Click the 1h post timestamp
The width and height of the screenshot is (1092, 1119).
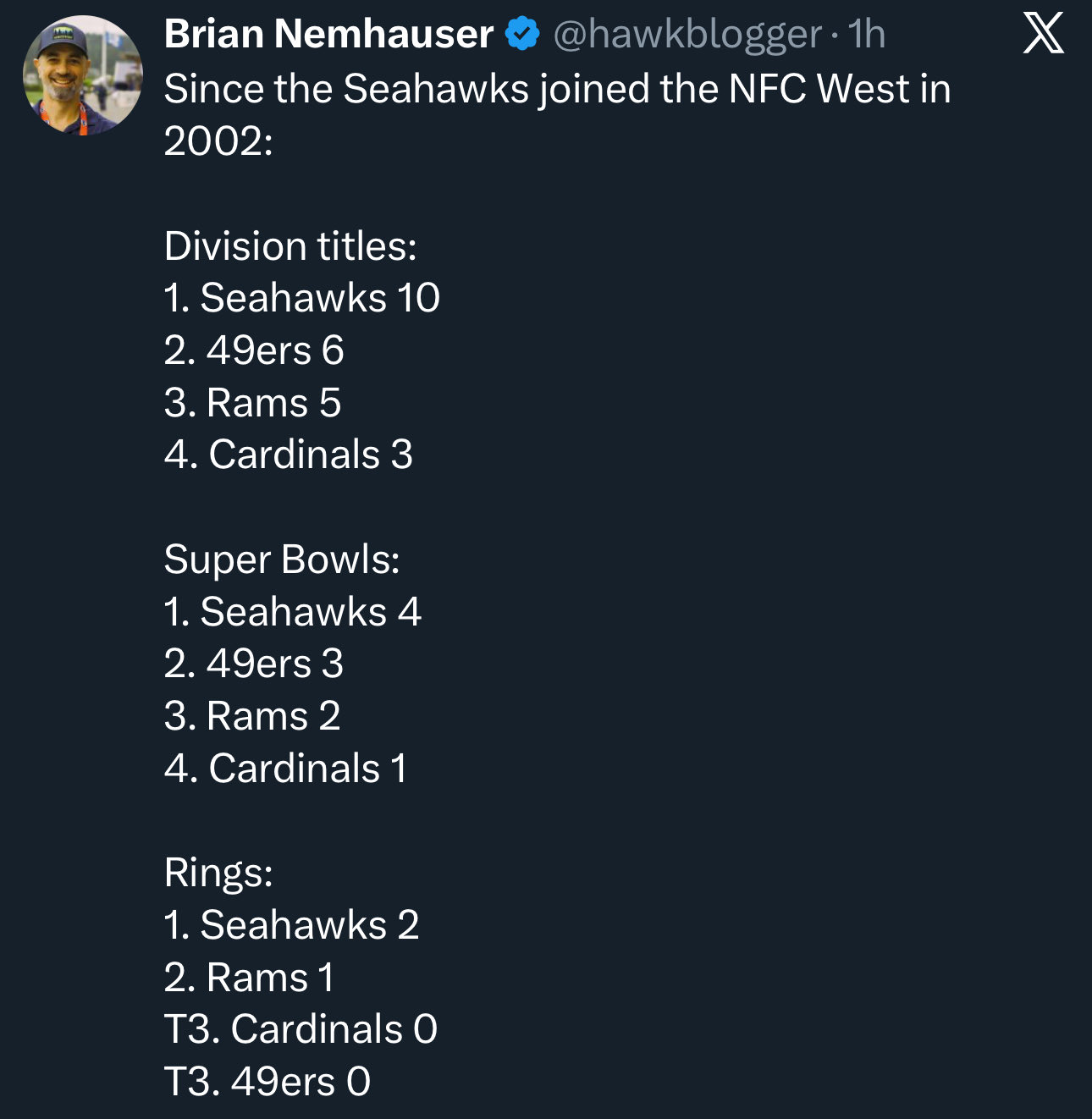click(867, 35)
